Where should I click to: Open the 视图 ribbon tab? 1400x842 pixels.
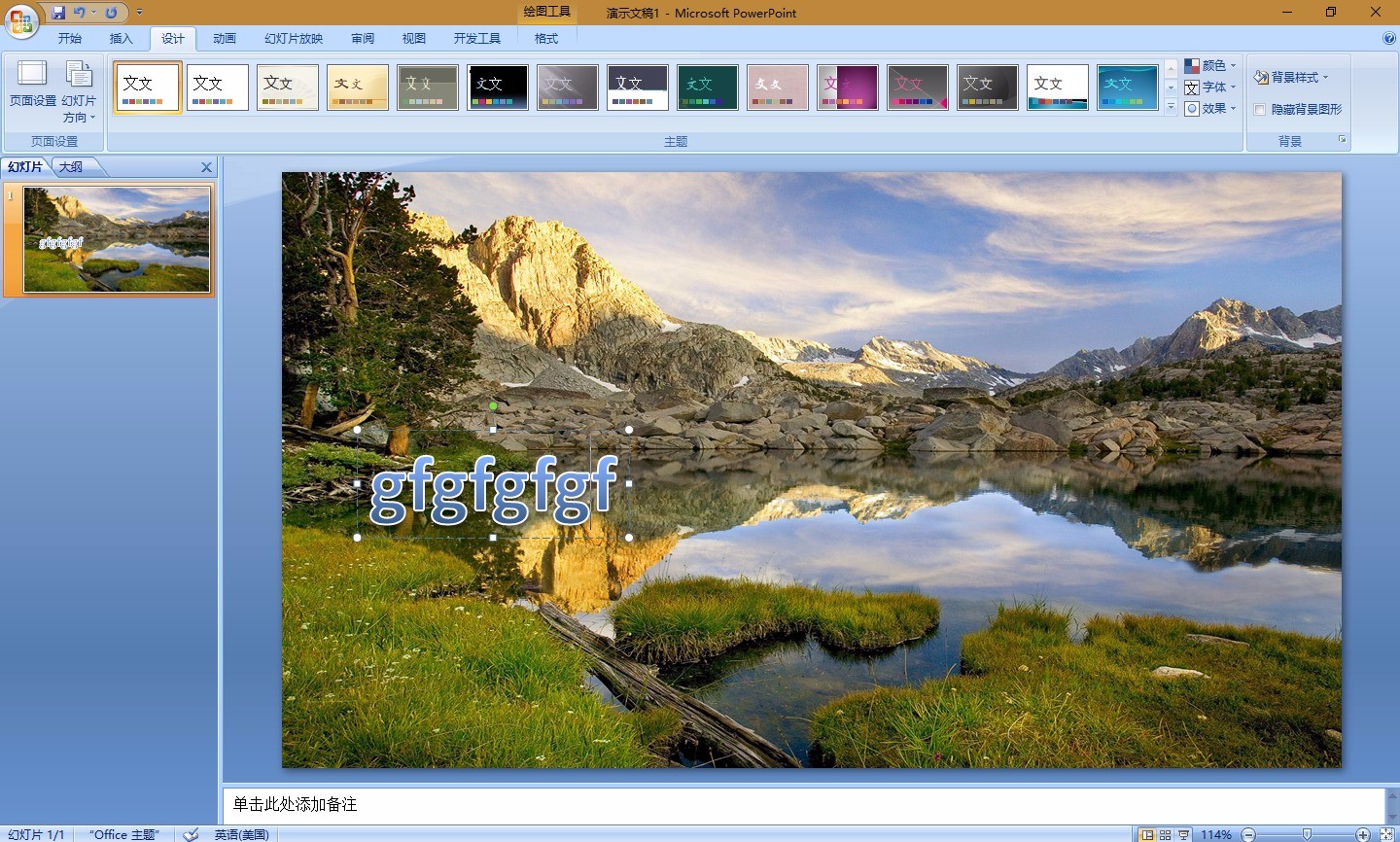414,39
